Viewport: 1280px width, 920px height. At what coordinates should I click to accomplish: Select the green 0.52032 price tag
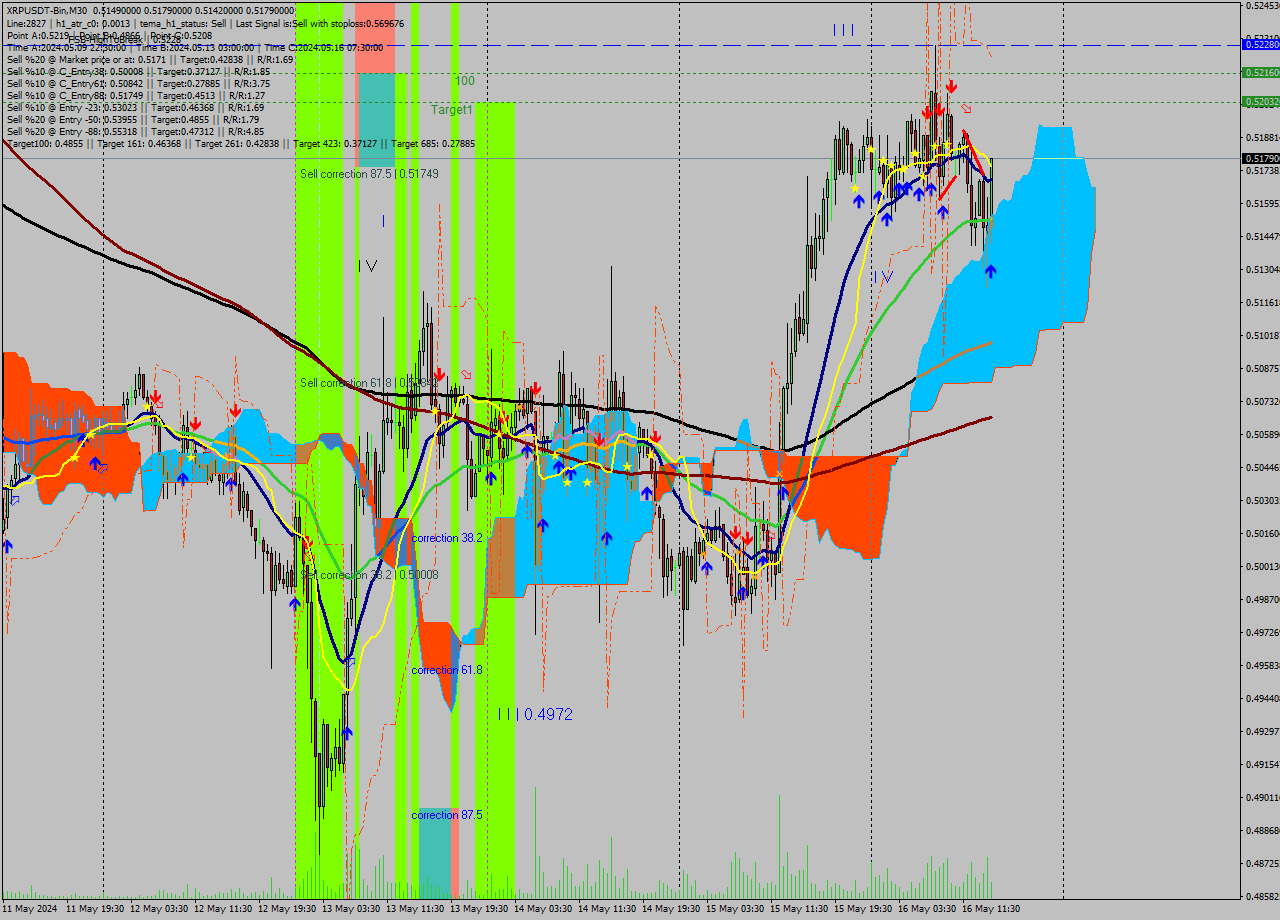point(1260,101)
